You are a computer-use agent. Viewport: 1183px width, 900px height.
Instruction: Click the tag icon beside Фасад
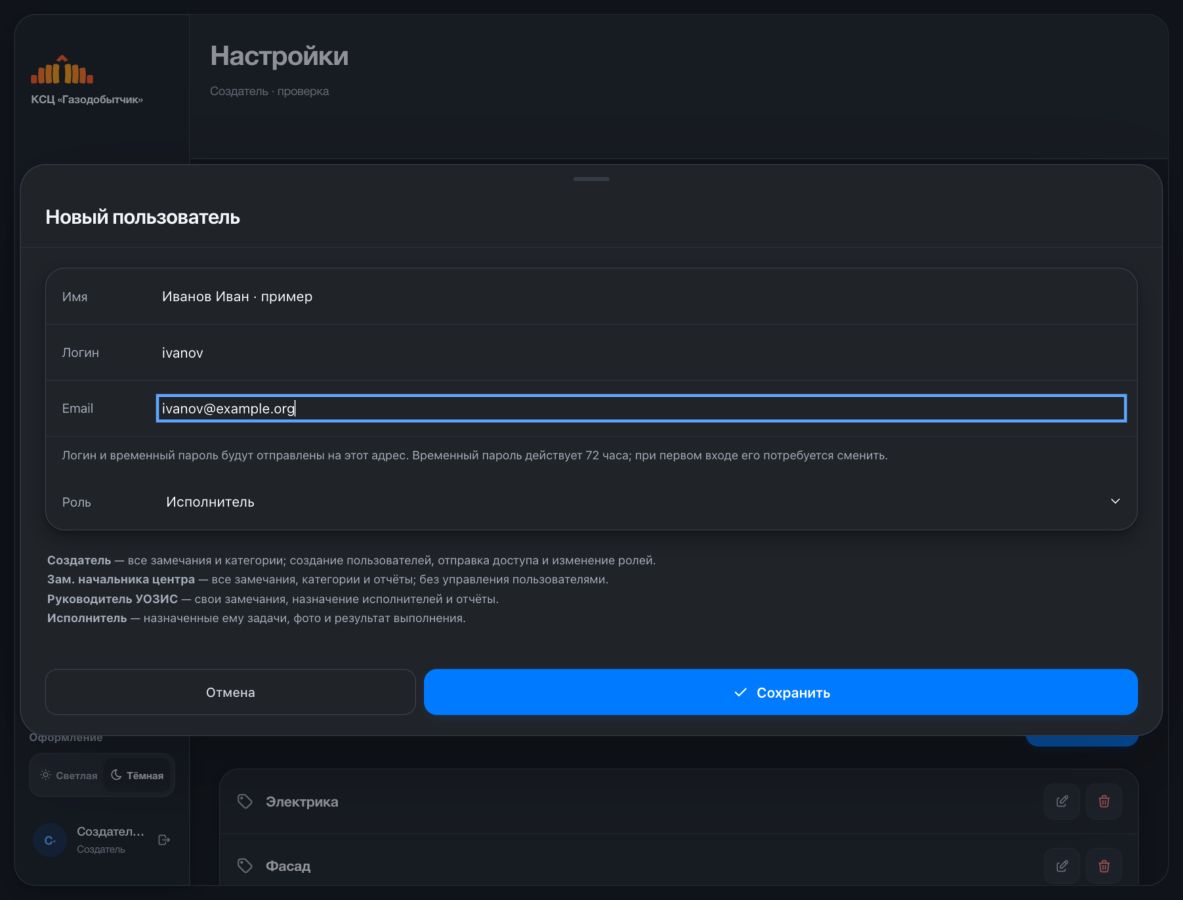pos(244,865)
